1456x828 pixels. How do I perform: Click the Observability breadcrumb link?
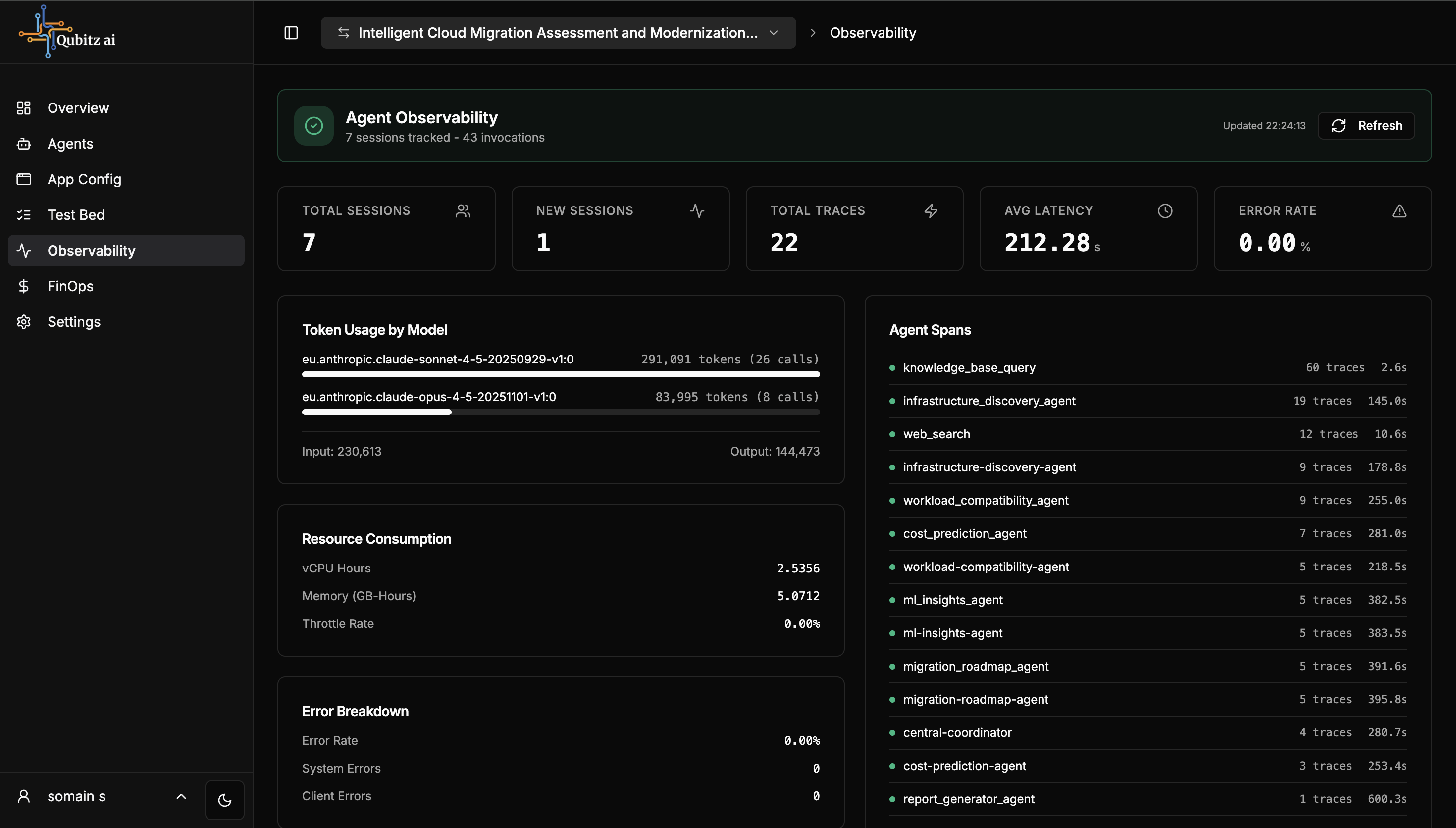(x=873, y=33)
